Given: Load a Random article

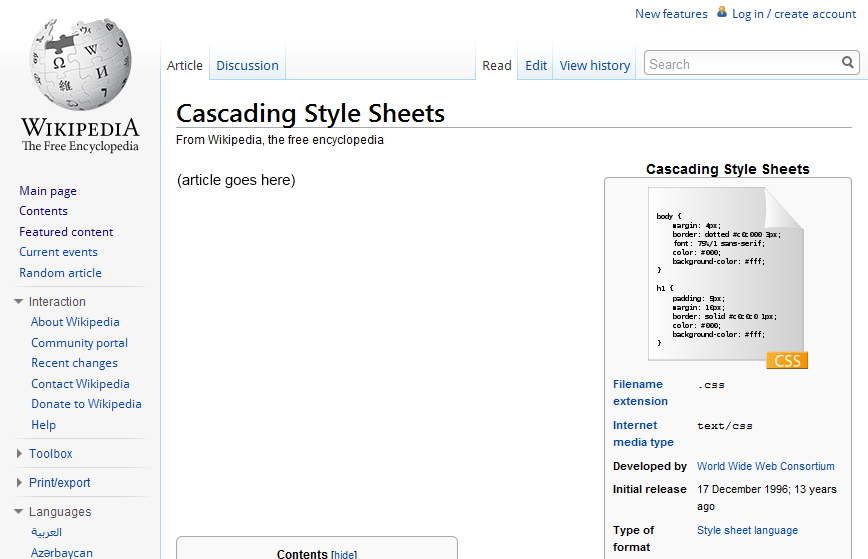Looking at the screenshot, I should 60,273.
